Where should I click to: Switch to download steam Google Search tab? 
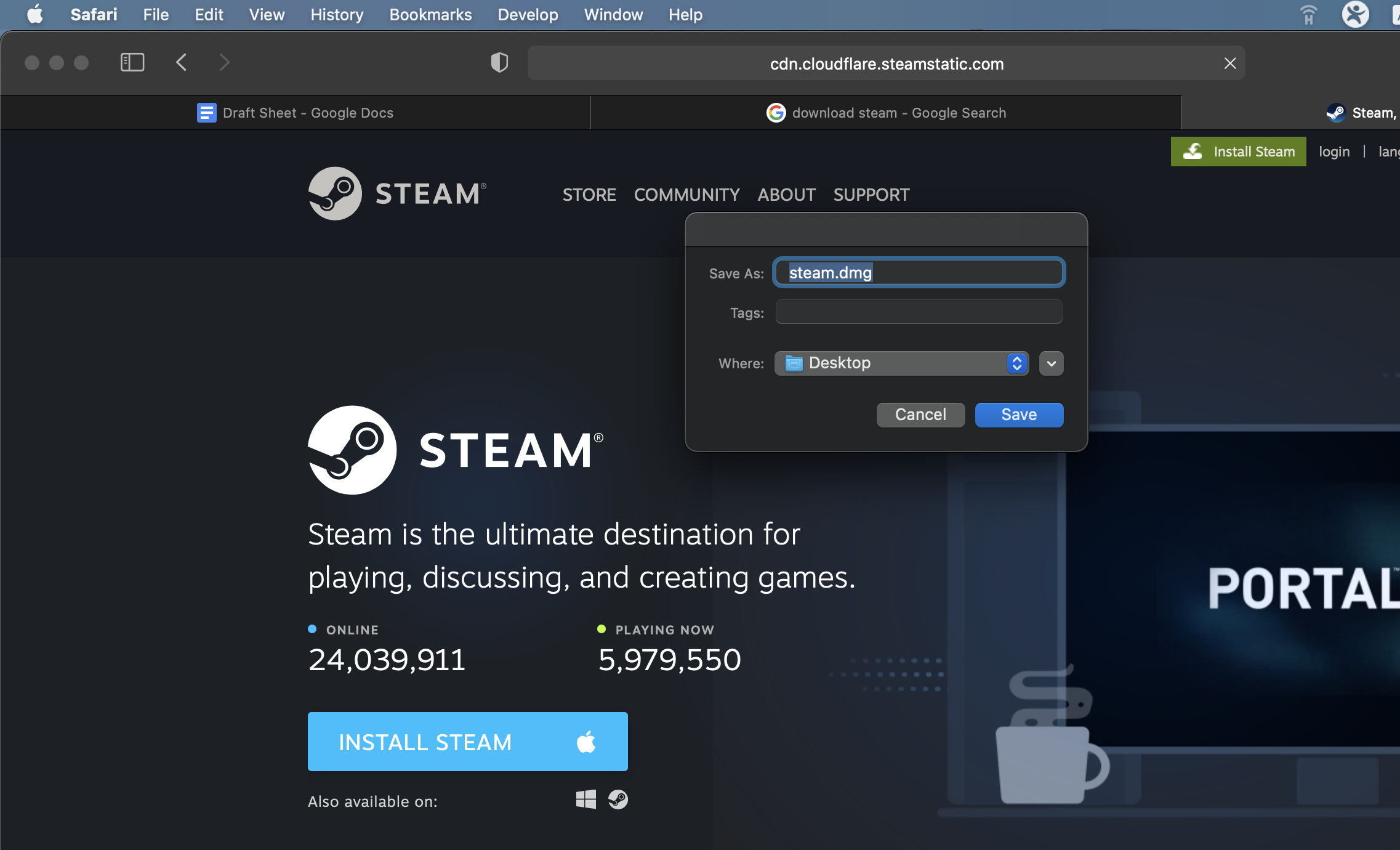(x=886, y=113)
